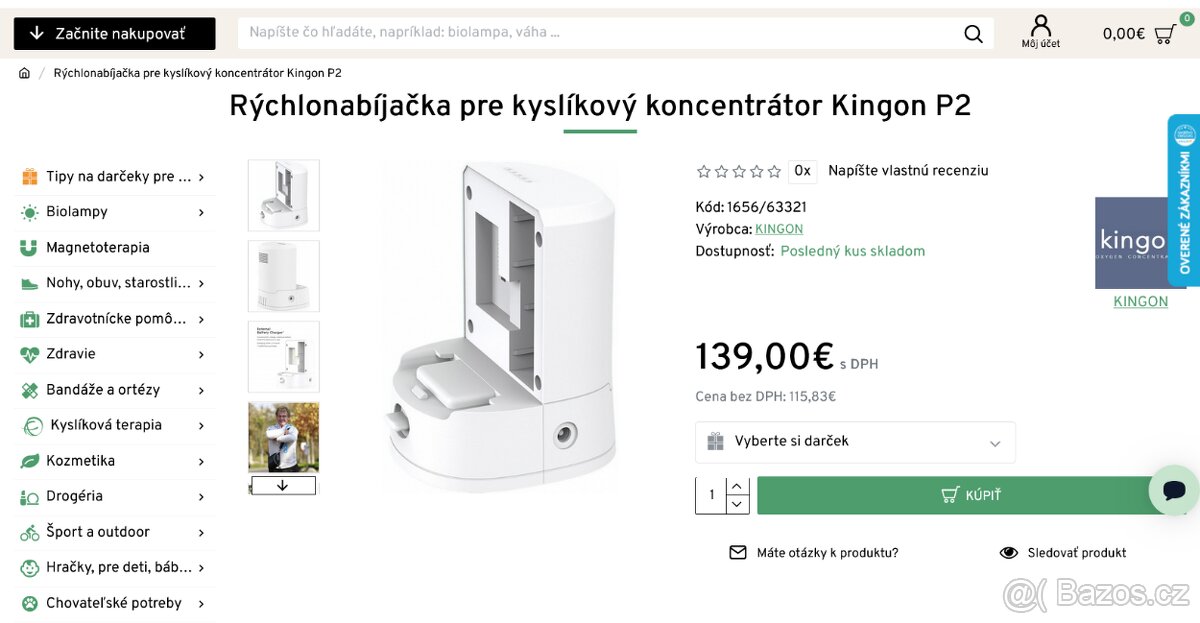Click the Zdravotnícke pomôcky sidebar icon
Screen dimensions: 1200x623
tap(28, 318)
